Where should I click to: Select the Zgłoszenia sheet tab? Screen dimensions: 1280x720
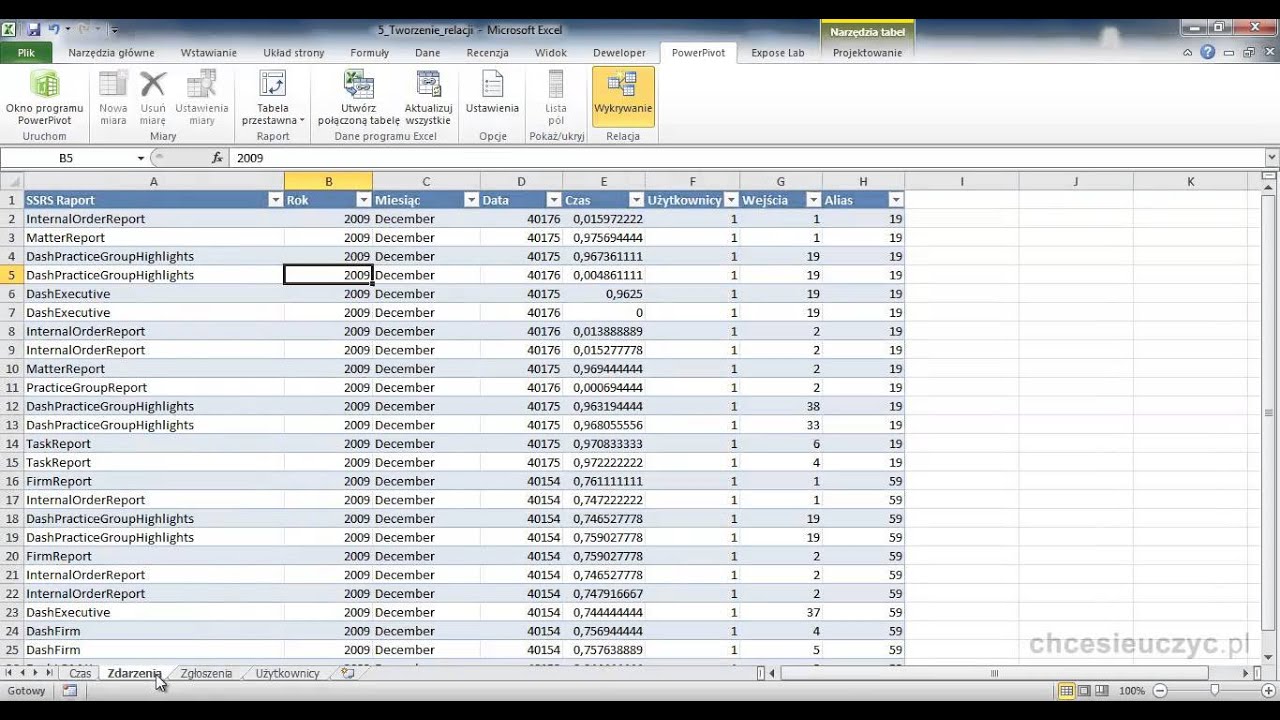206,673
